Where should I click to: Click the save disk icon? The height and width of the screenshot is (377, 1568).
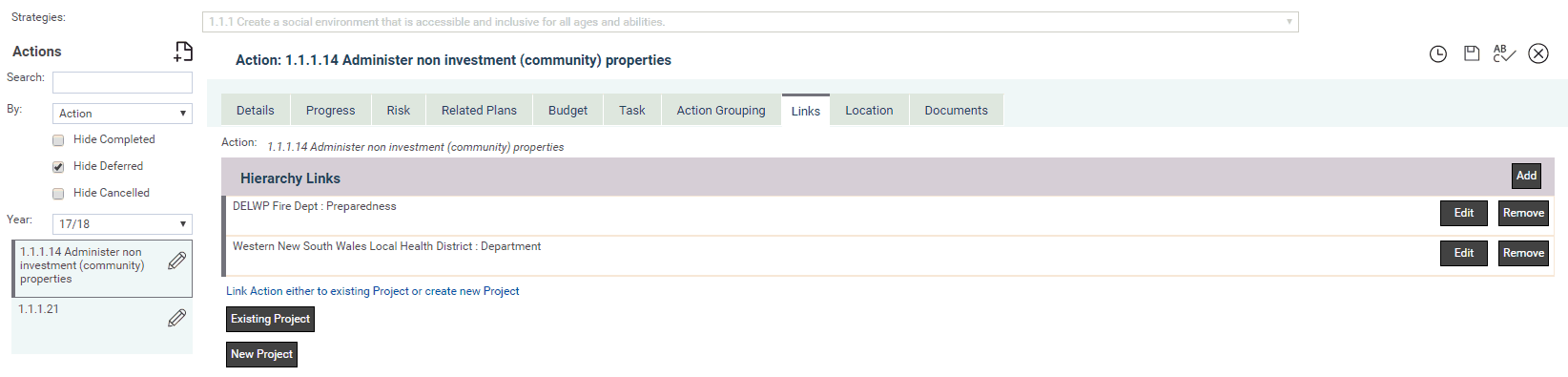(1472, 53)
